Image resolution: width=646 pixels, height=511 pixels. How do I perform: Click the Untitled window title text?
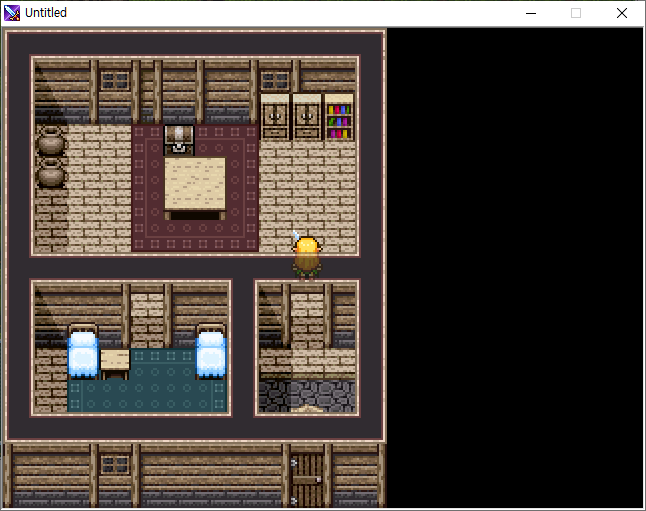coord(46,13)
